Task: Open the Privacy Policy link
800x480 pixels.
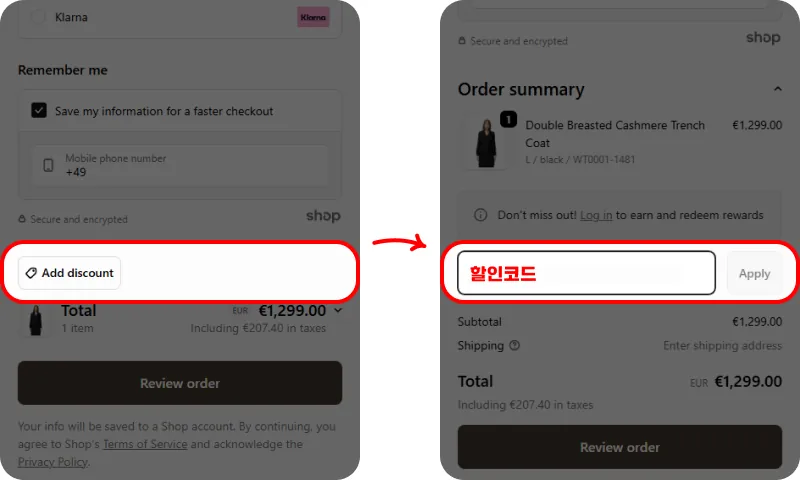Action: [52, 462]
